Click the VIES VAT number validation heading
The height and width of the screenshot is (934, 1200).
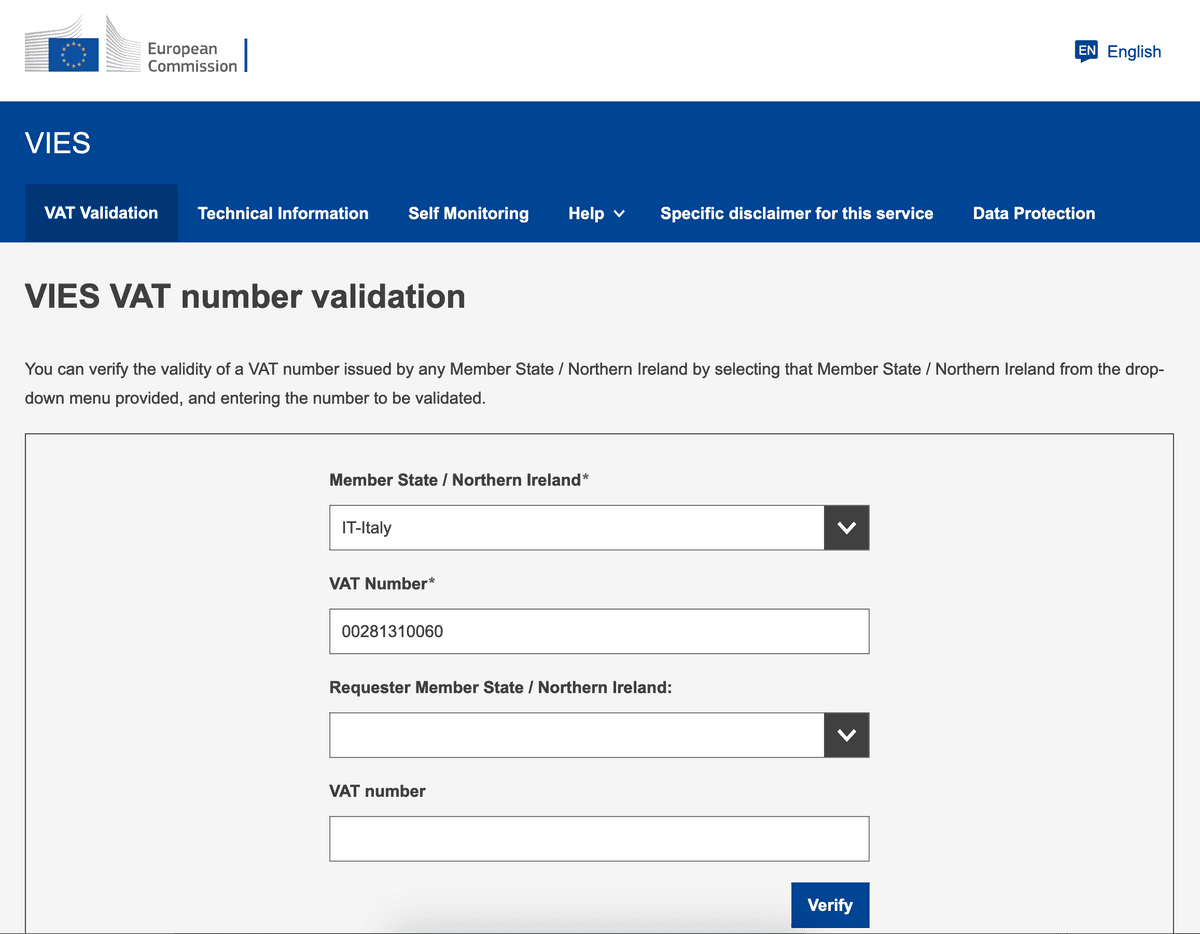tap(245, 296)
